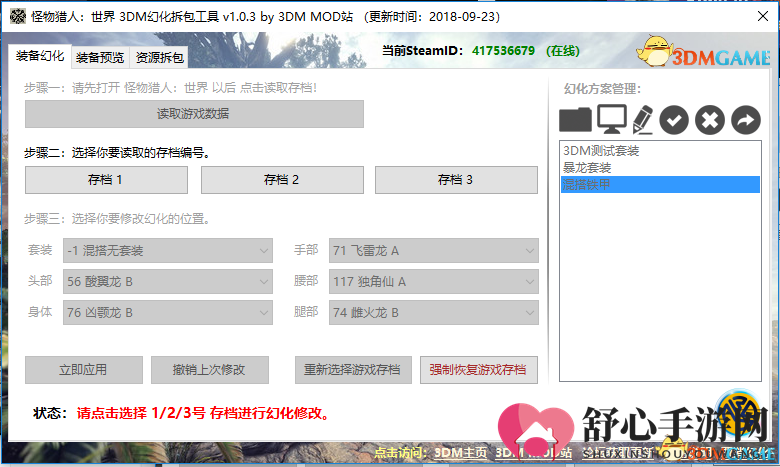Click the 重新选择游戏存档 button

click(x=353, y=370)
